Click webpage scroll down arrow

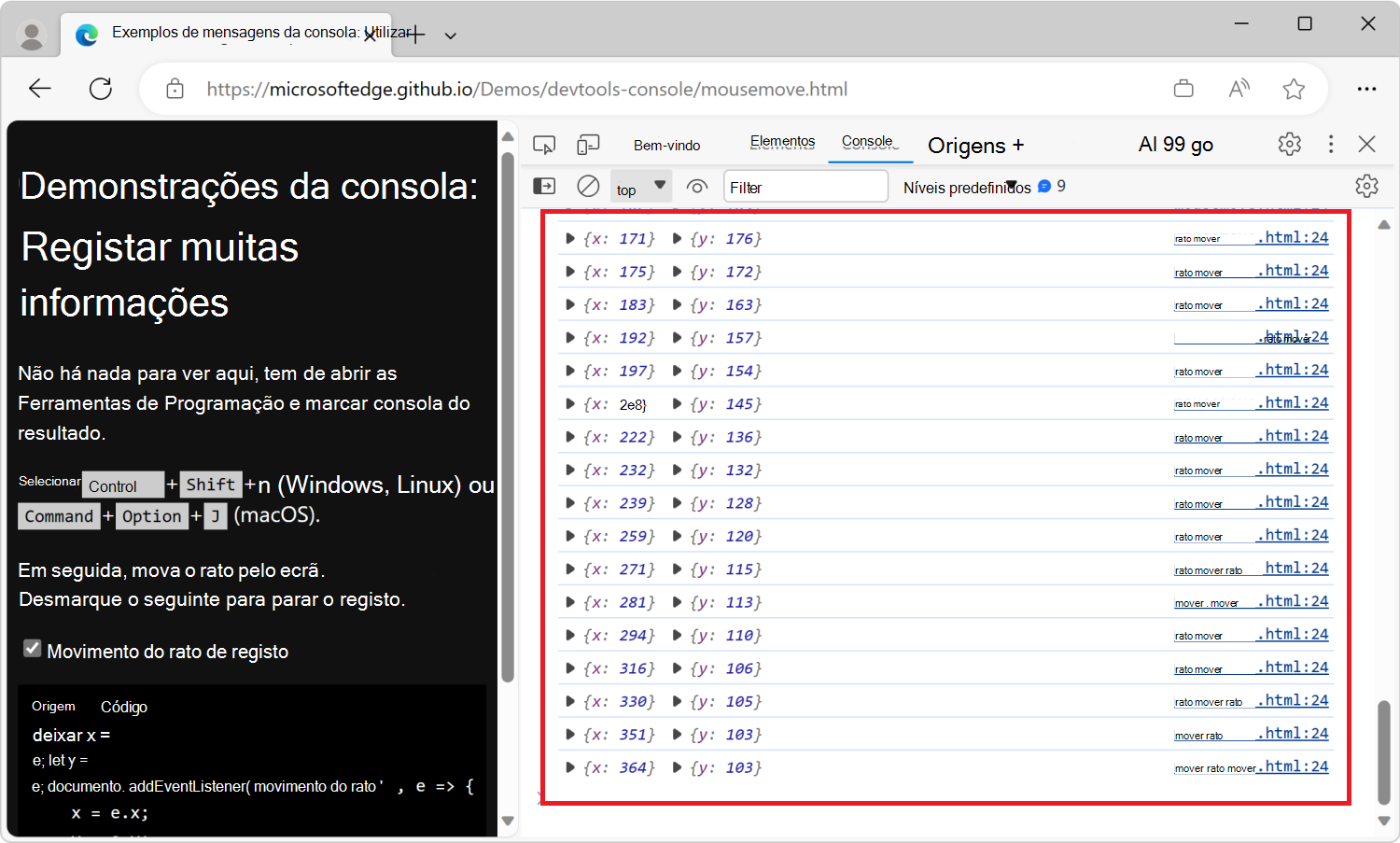click(x=508, y=822)
